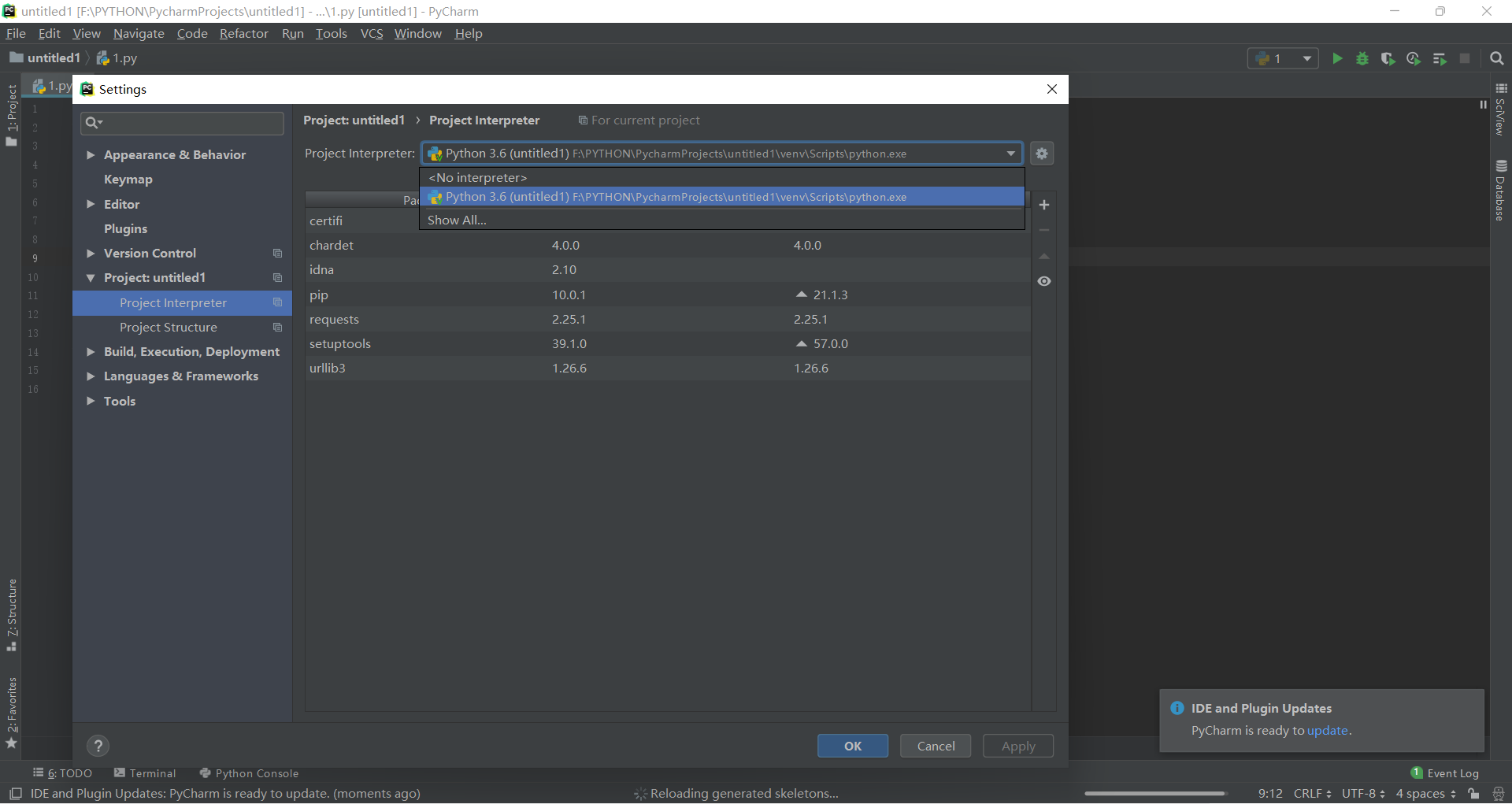Open the SciView side panel
This screenshot has height=804, width=1512.
[x=1501, y=109]
